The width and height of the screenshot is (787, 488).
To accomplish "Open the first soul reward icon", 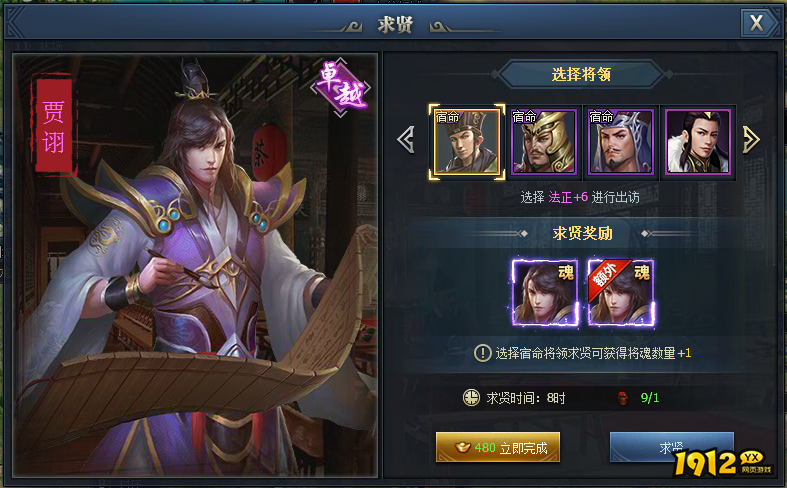I will (545, 292).
